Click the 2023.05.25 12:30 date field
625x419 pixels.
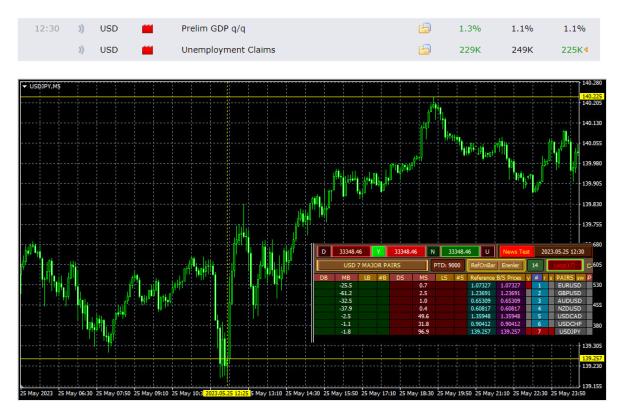pyautogui.click(x=562, y=252)
